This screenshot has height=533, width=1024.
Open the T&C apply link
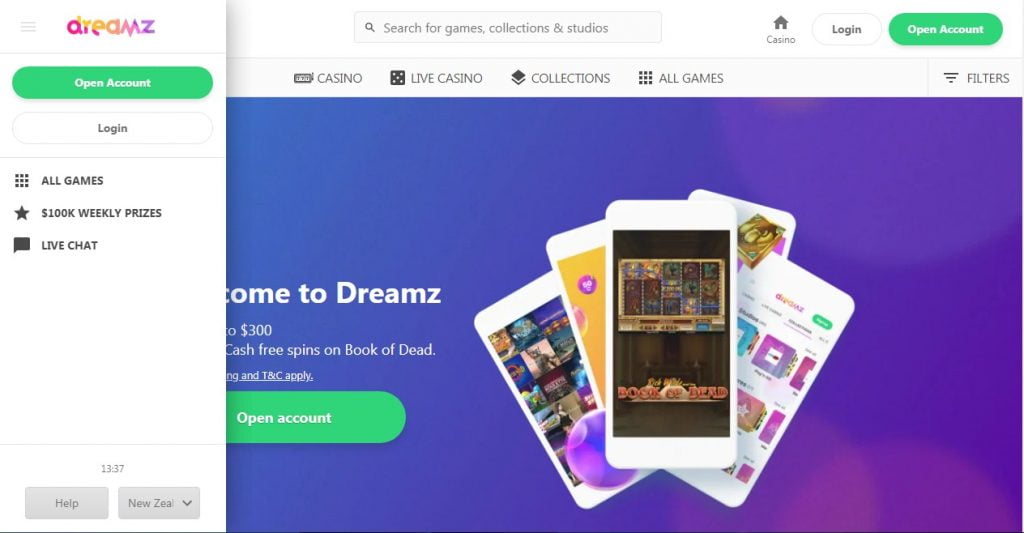tap(269, 376)
